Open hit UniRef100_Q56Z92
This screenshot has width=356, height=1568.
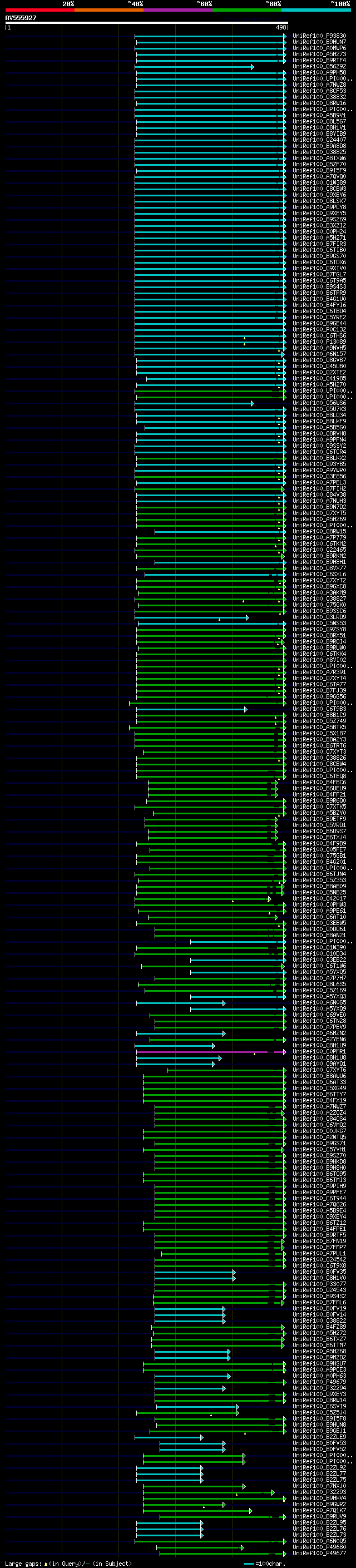tap(319, 66)
